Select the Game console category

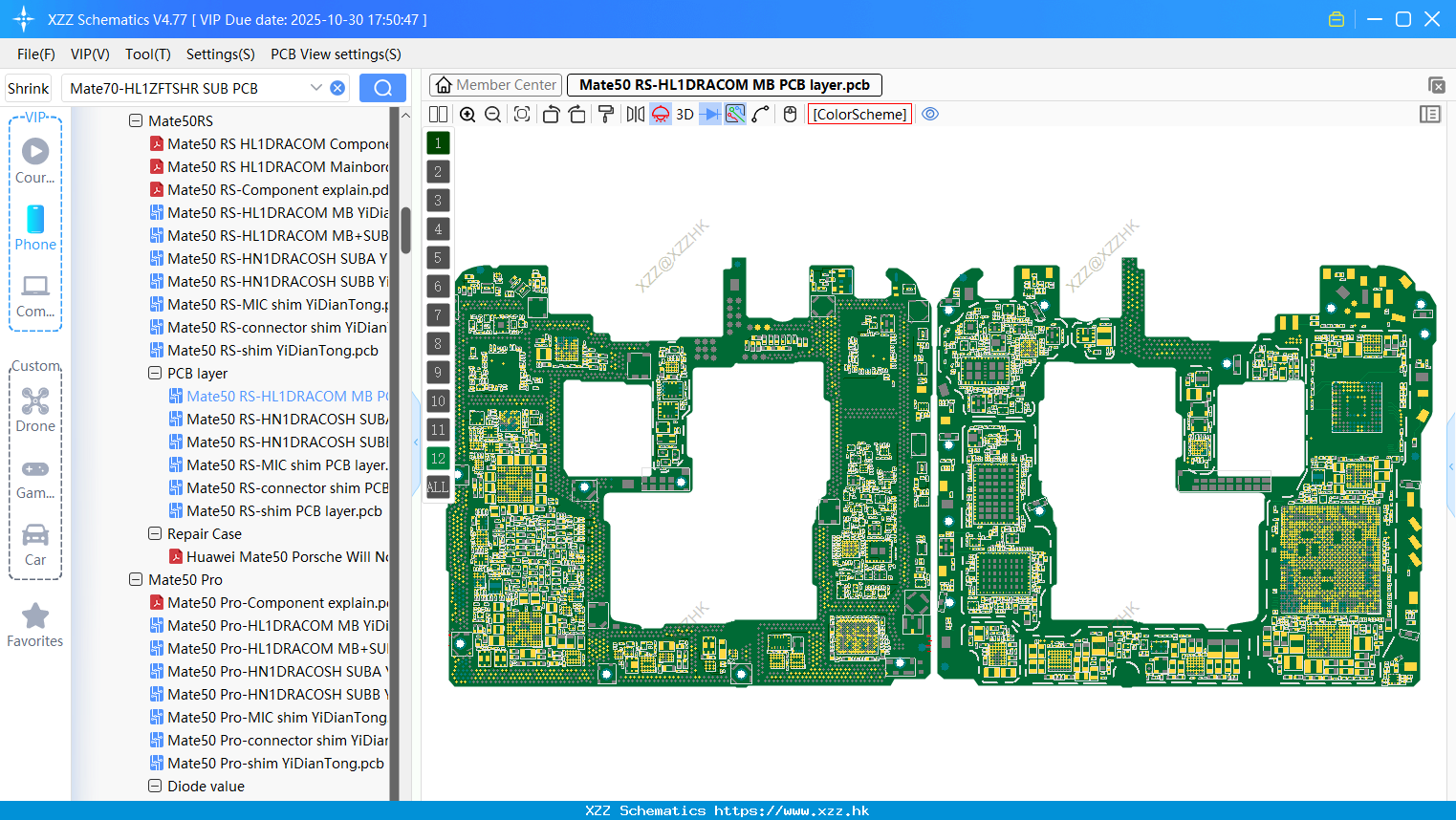[35, 479]
